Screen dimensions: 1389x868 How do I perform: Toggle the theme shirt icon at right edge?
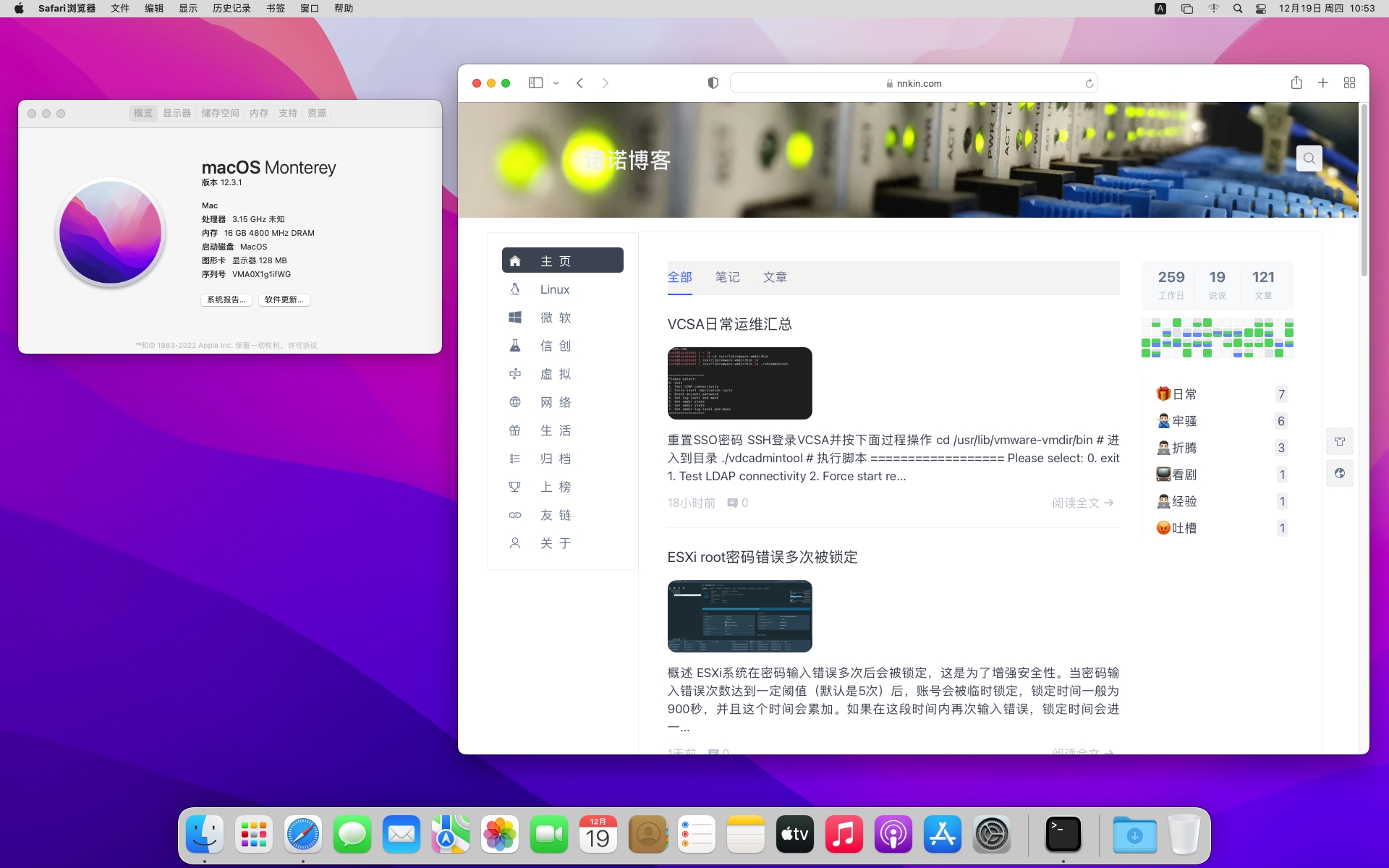[x=1340, y=441]
